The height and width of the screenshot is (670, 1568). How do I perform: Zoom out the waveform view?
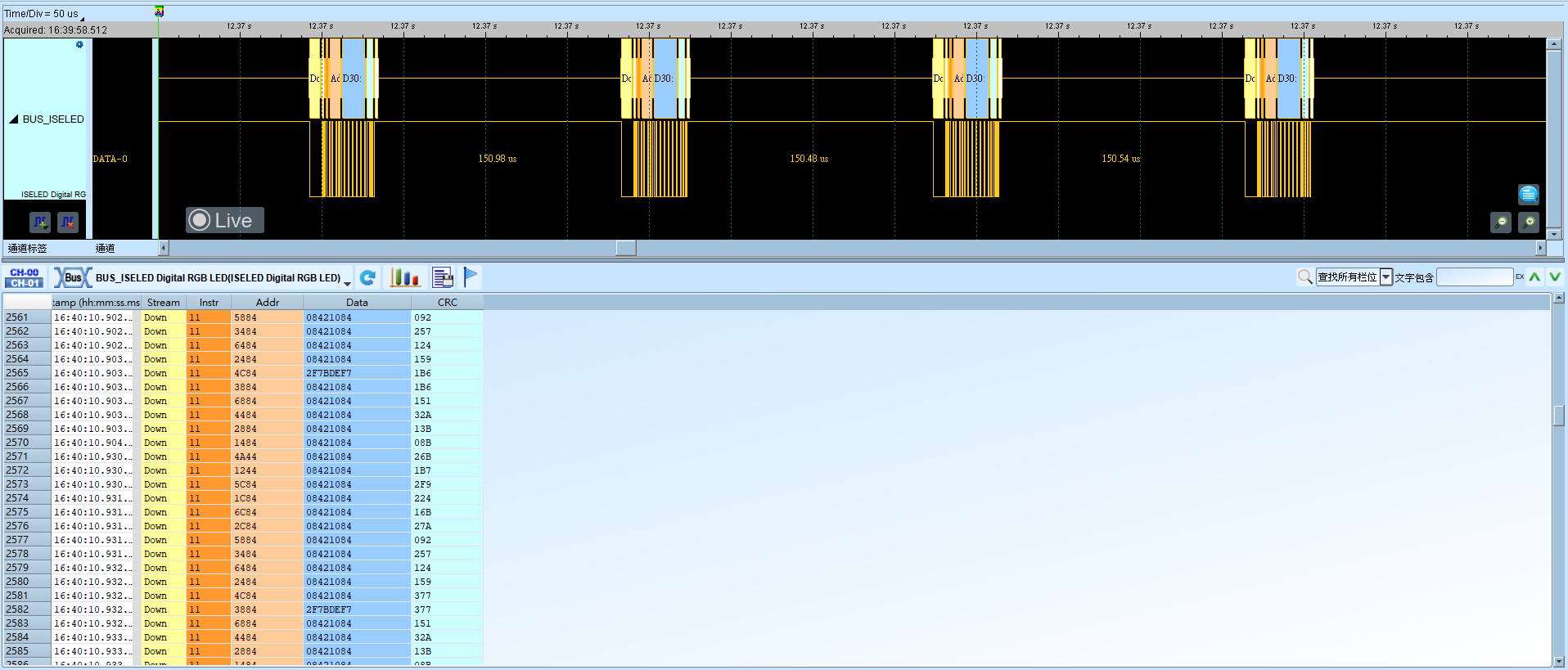click(x=1501, y=222)
